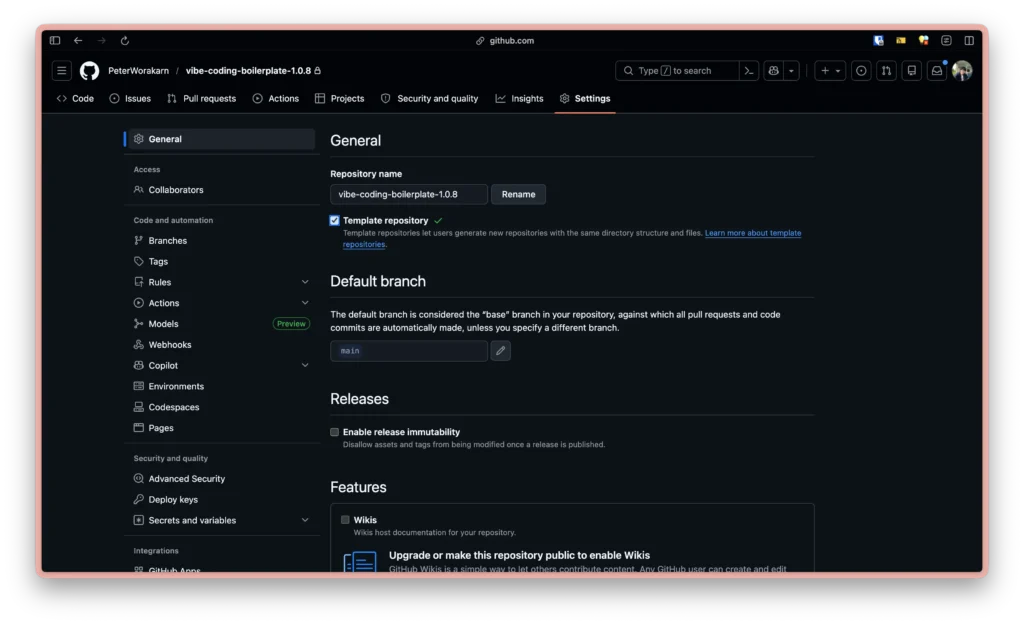Open the browser split view icon
The width and height of the screenshot is (1024, 625).
point(969,40)
